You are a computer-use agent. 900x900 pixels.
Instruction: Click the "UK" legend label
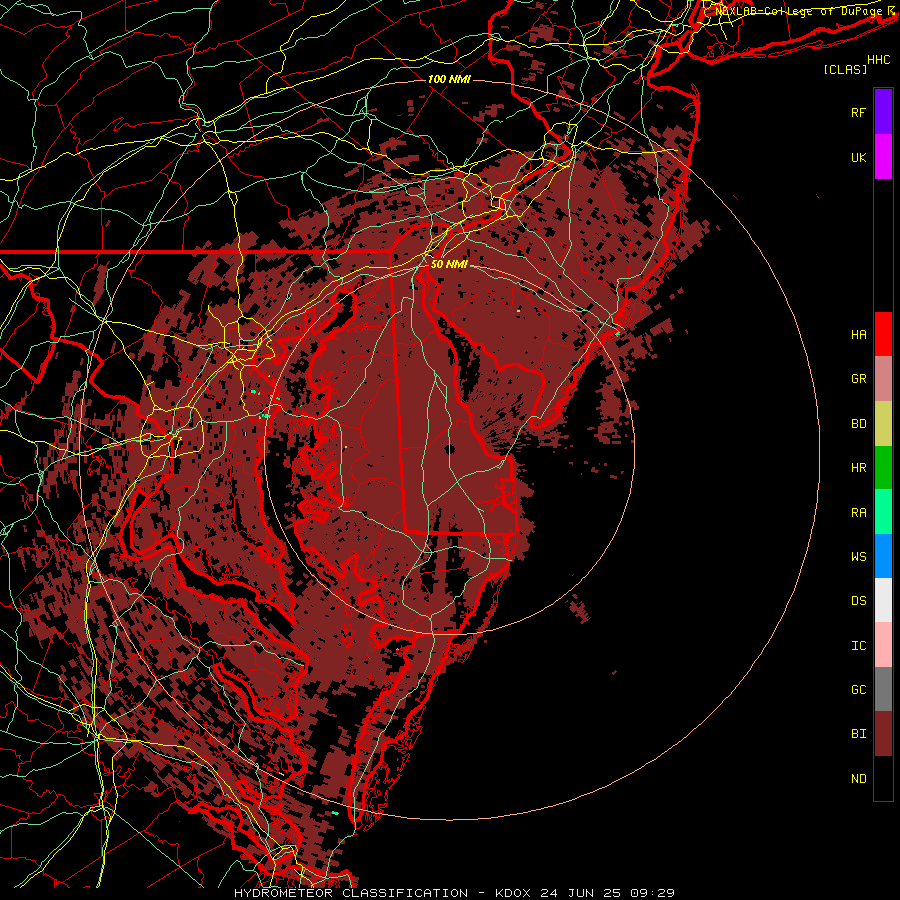coord(858,157)
